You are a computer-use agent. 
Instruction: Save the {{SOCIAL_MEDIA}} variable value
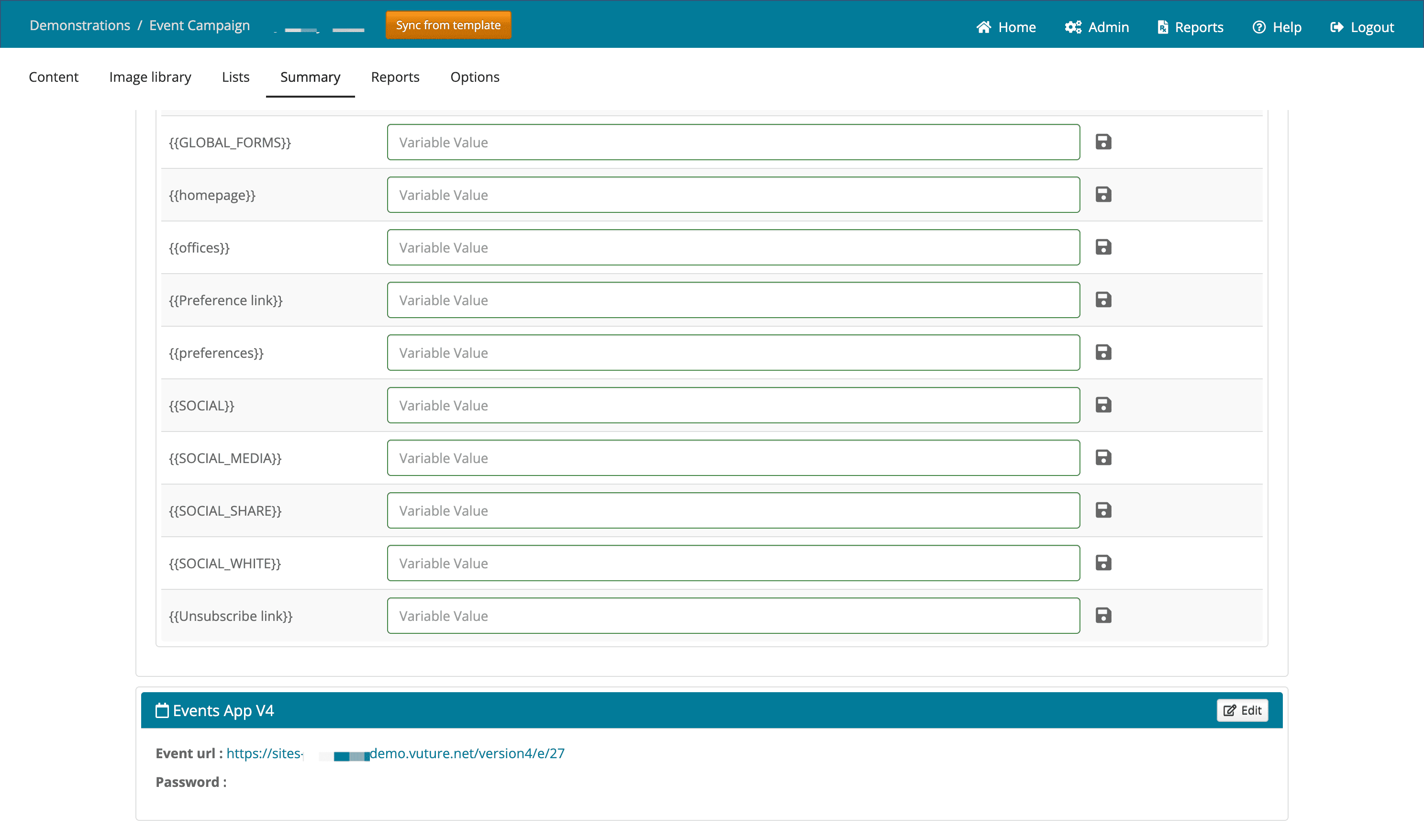coord(1103,458)
